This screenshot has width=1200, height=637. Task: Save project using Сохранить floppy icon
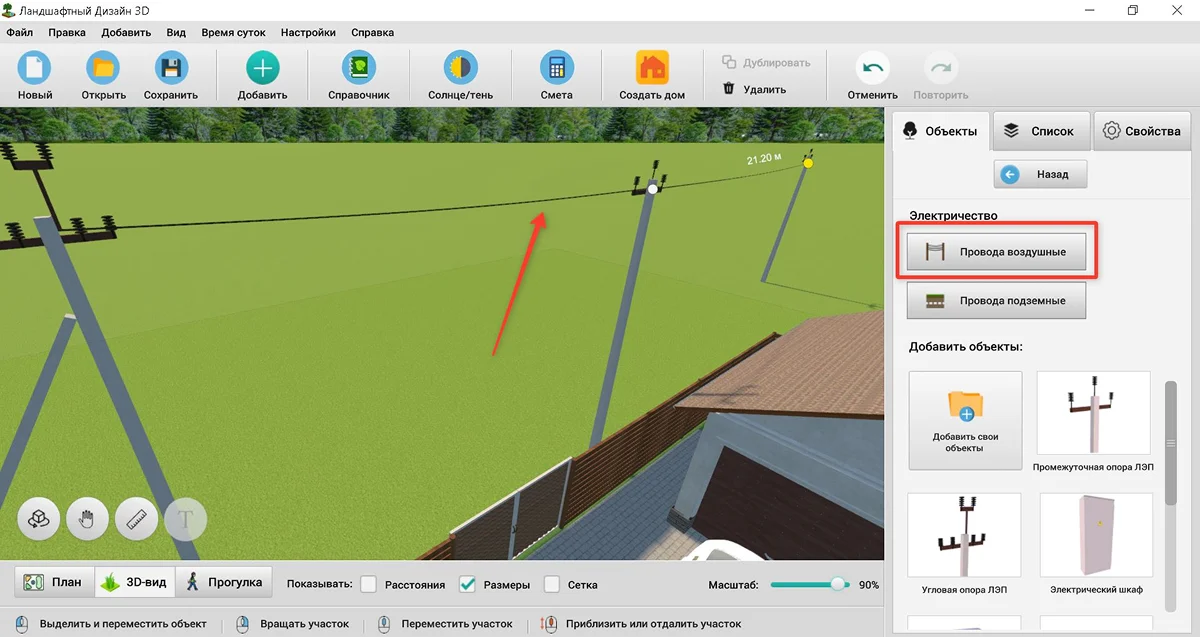(171, 68)
